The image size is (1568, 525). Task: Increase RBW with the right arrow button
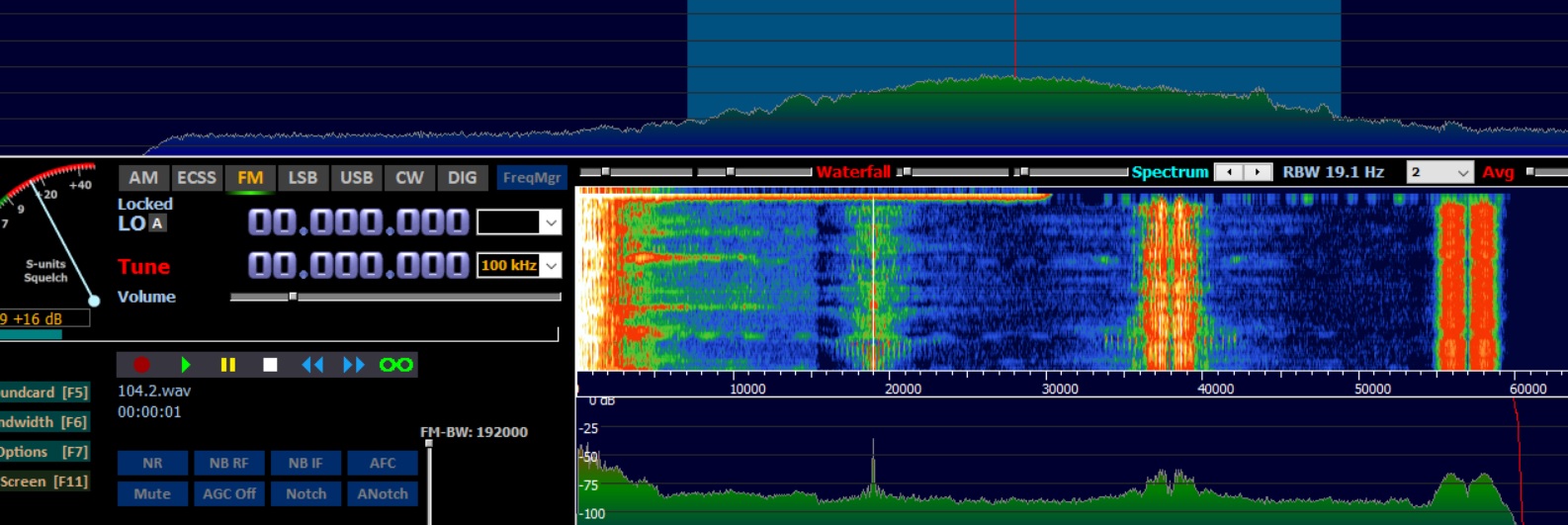(1258, 172)
